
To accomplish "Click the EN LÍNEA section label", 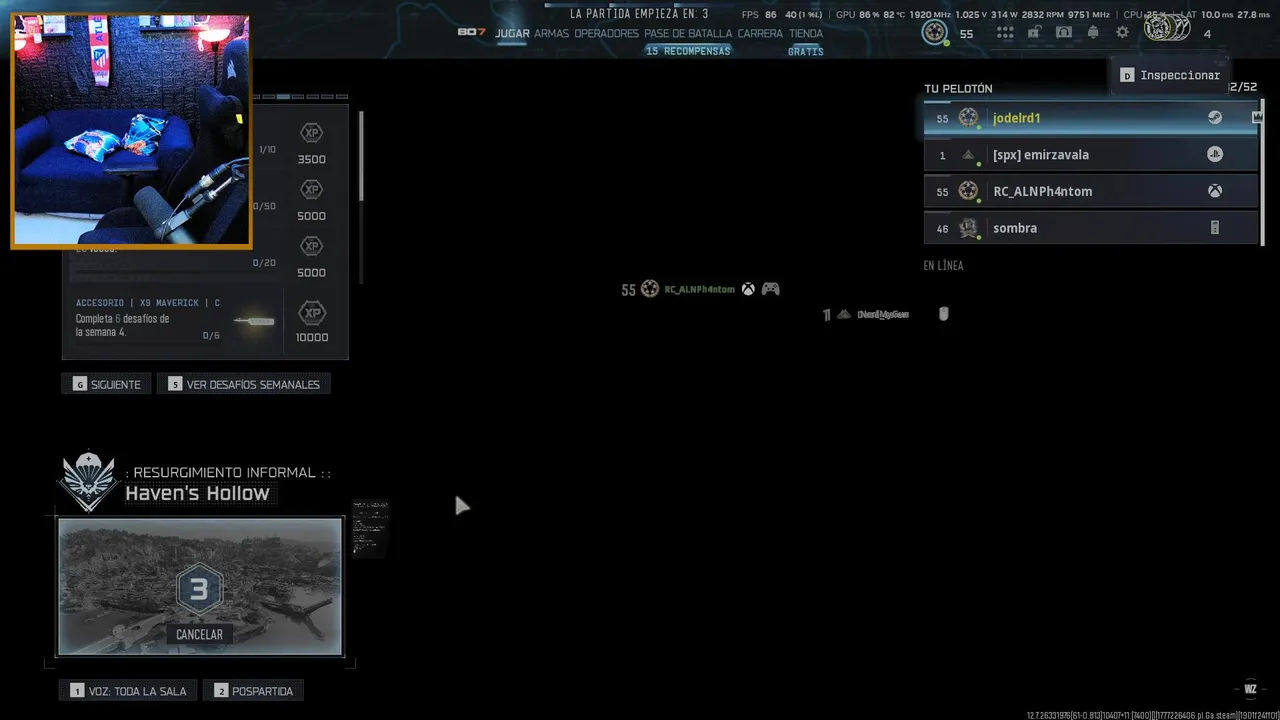I will pos(943,265).
